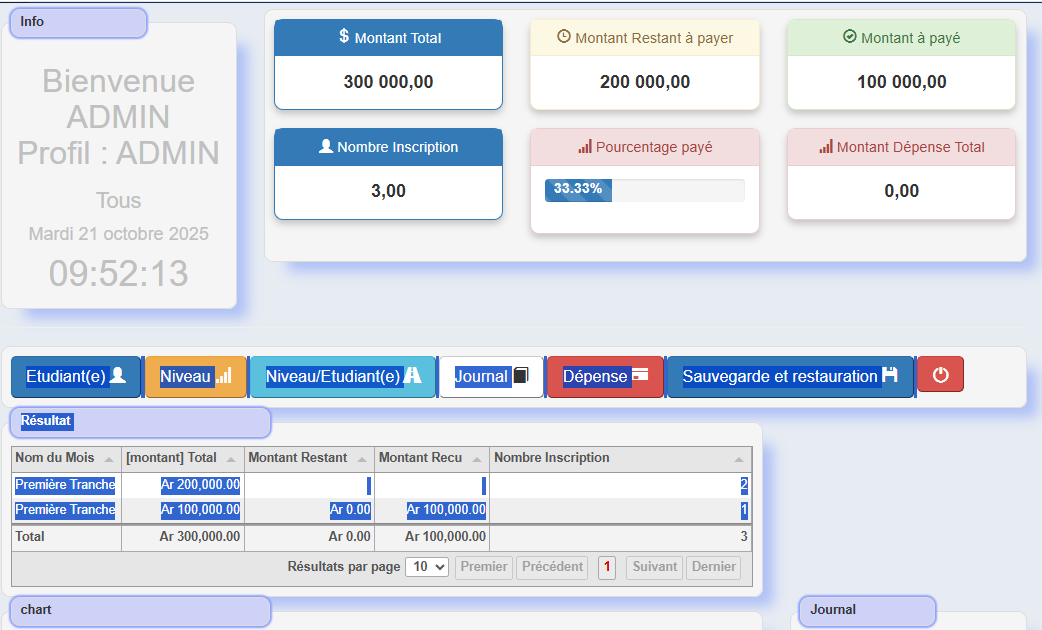Select the chart panel tab

tap(140, 610)
